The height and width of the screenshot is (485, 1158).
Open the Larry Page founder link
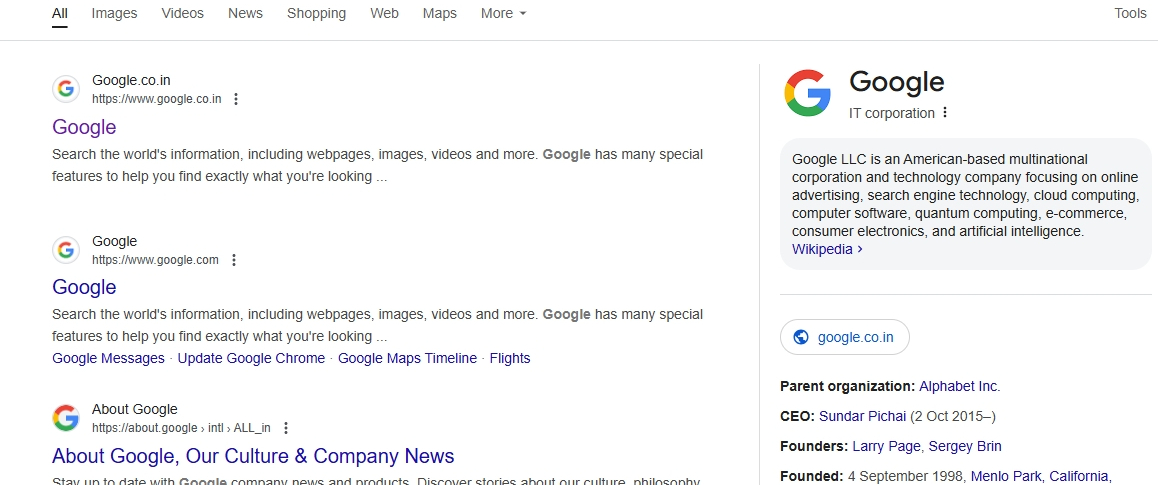tap(886, 446)
